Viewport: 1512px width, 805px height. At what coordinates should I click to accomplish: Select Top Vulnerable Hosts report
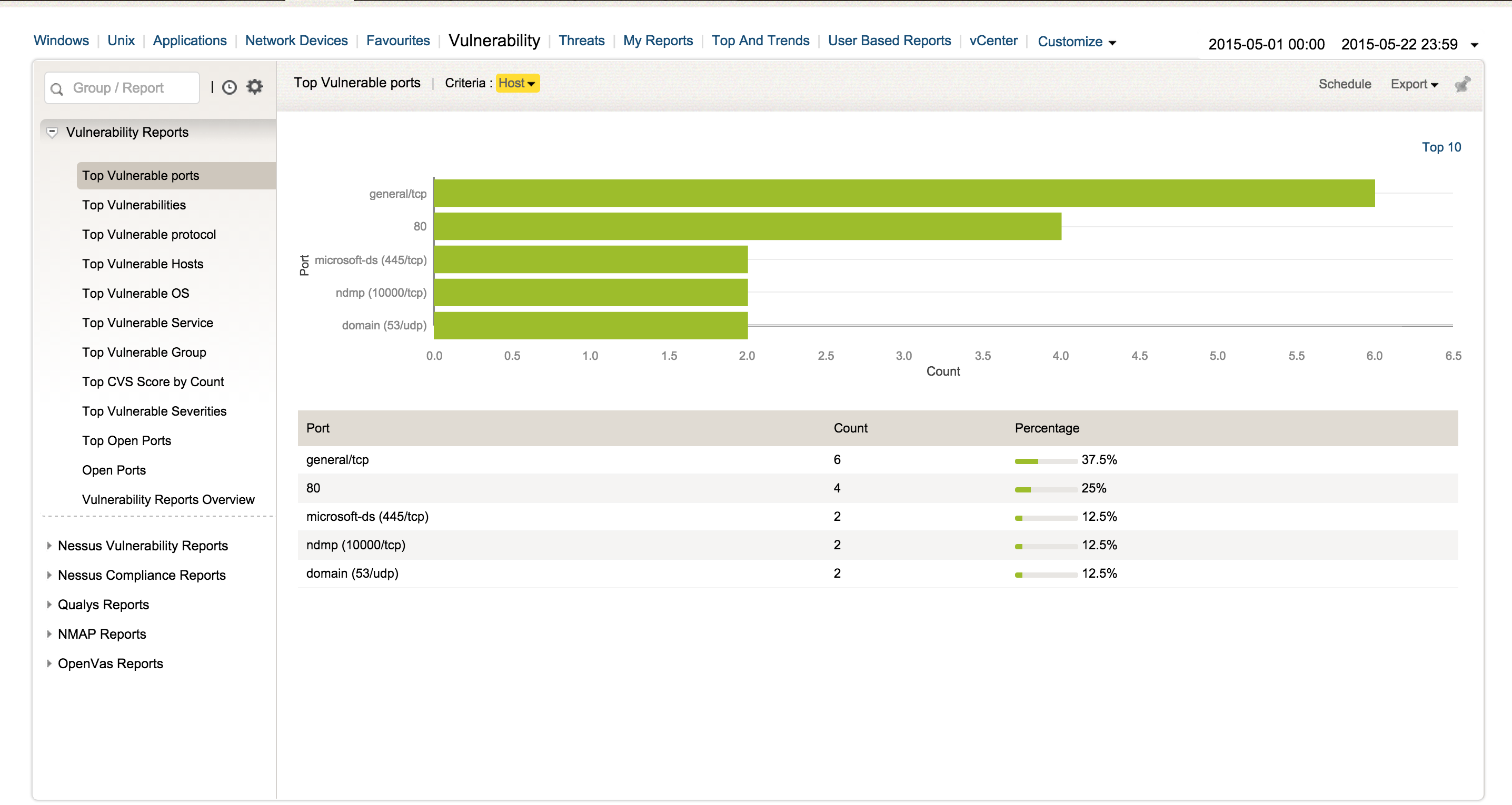[x=143, y=264]
